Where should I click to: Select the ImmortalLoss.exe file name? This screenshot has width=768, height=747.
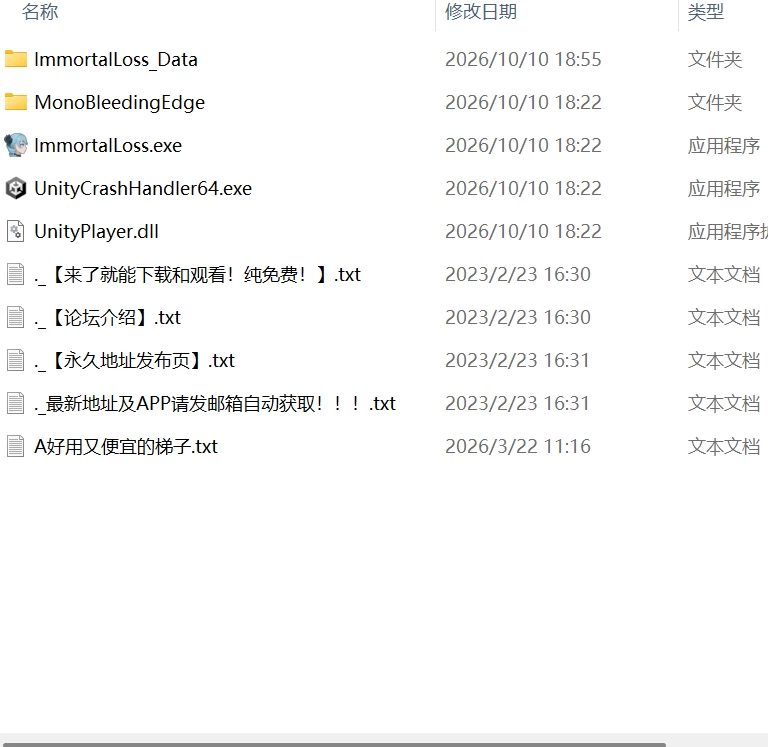[x=108, y=145]
